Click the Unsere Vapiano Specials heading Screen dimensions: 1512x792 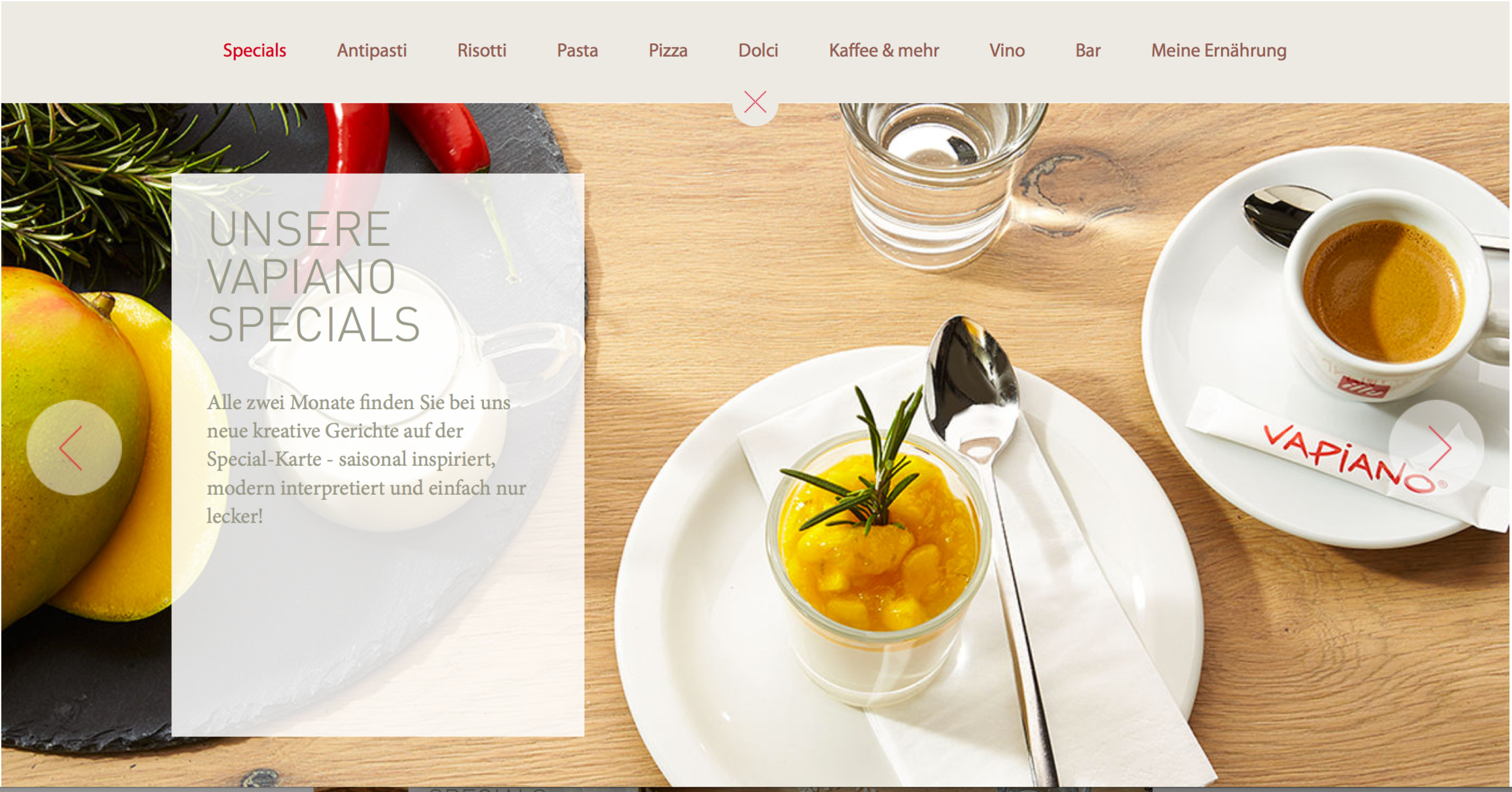pos(314,277)
